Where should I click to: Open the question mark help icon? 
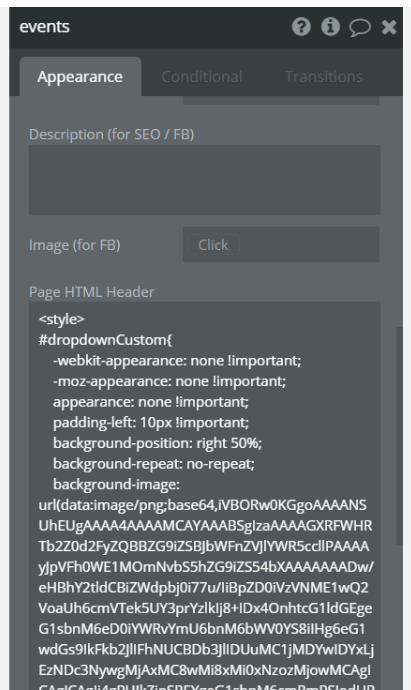(x=301, y=27)
